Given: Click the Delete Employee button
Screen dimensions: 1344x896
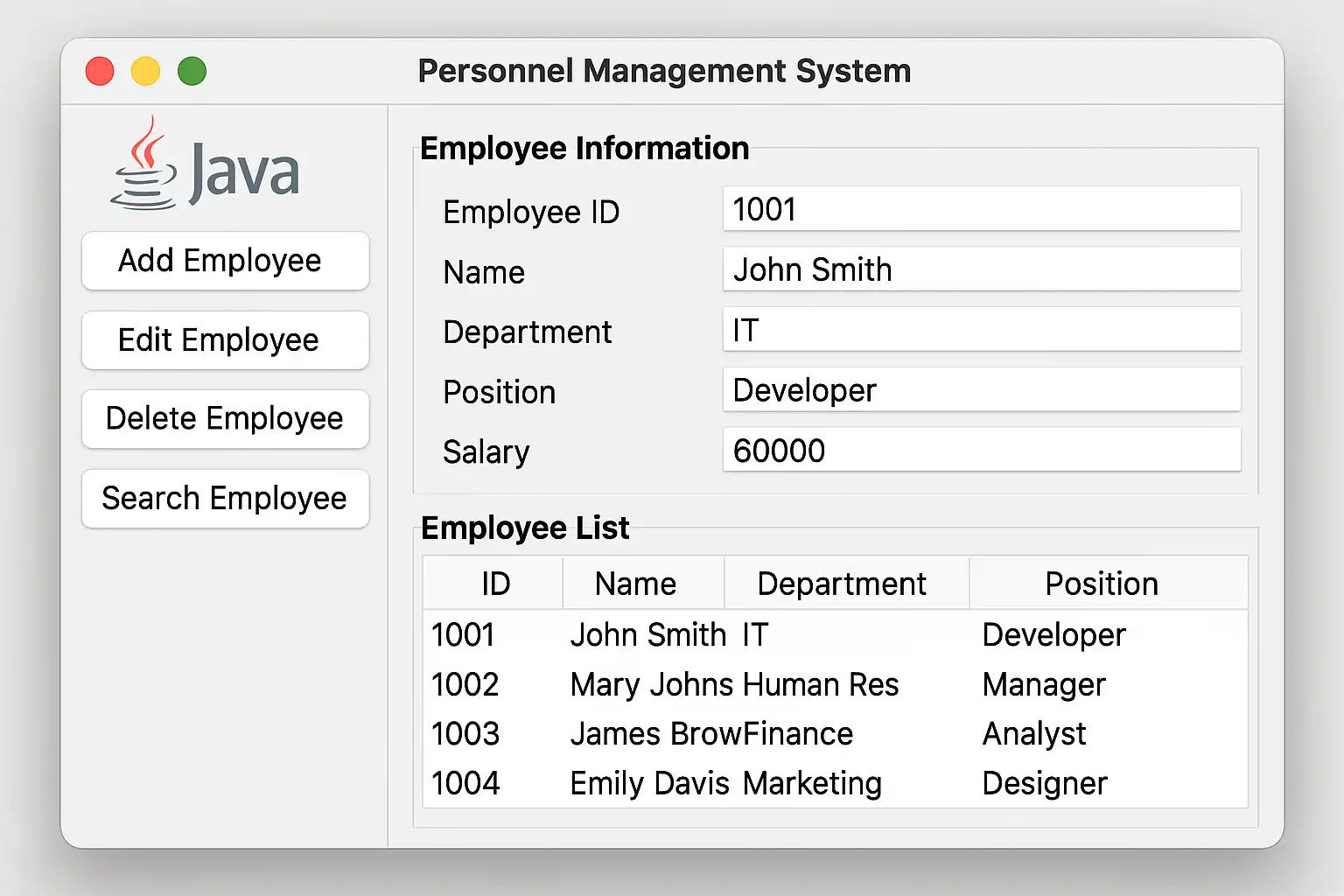Looking at the screenshot, I should (225, 419).
